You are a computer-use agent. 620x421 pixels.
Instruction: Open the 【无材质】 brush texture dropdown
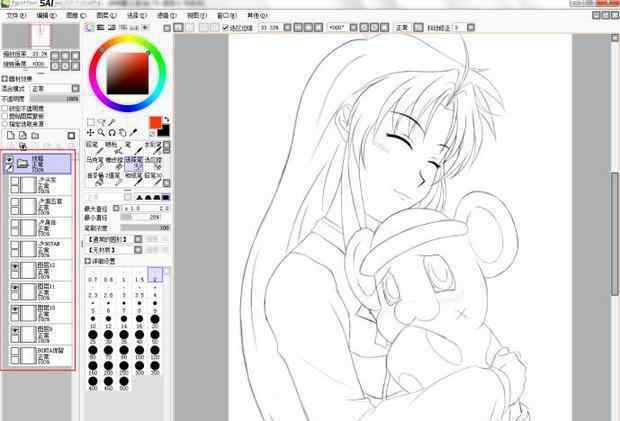tap(138, 250)
